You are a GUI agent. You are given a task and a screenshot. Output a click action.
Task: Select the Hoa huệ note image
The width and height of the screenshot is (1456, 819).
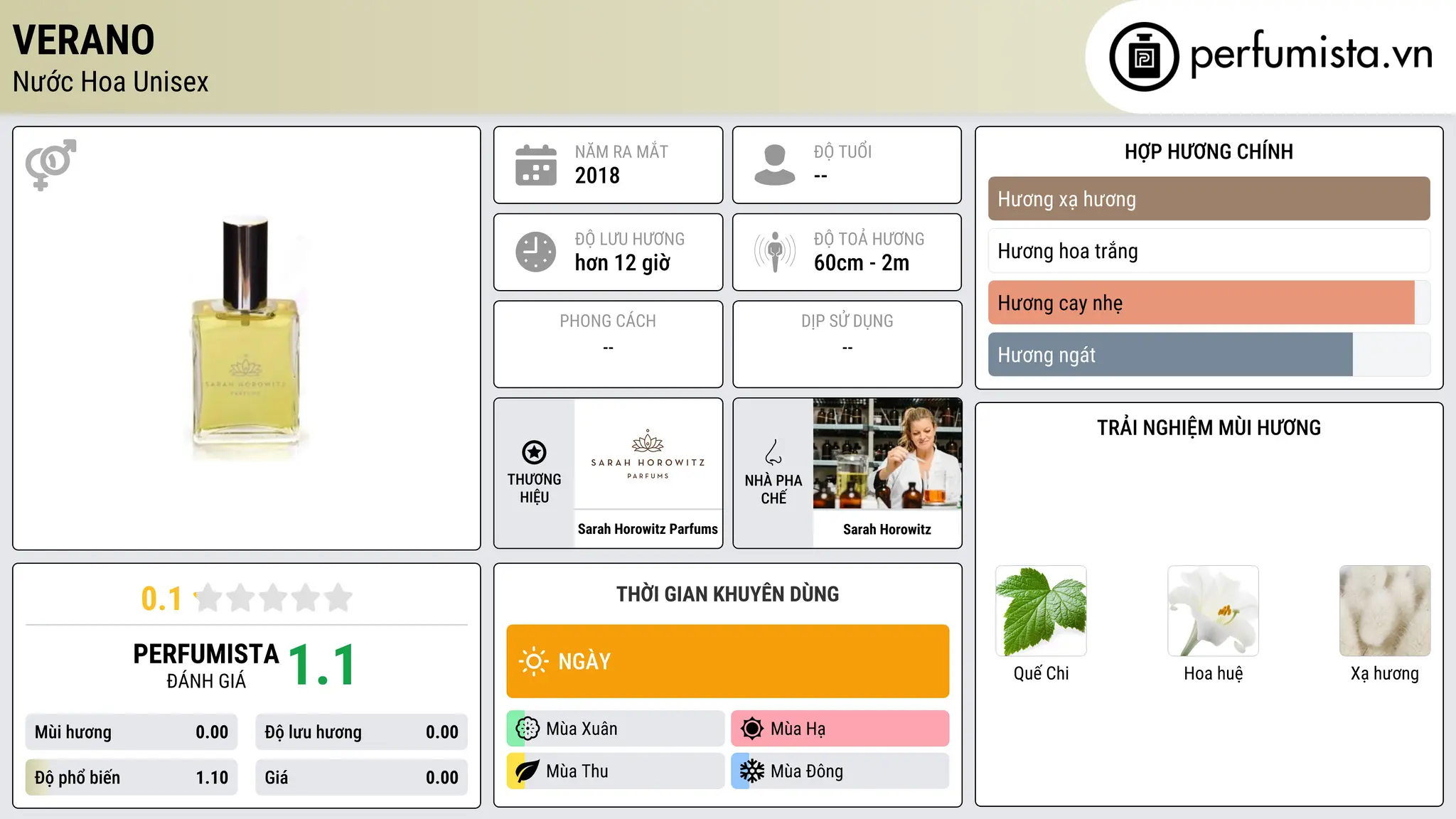[1213, 611]
